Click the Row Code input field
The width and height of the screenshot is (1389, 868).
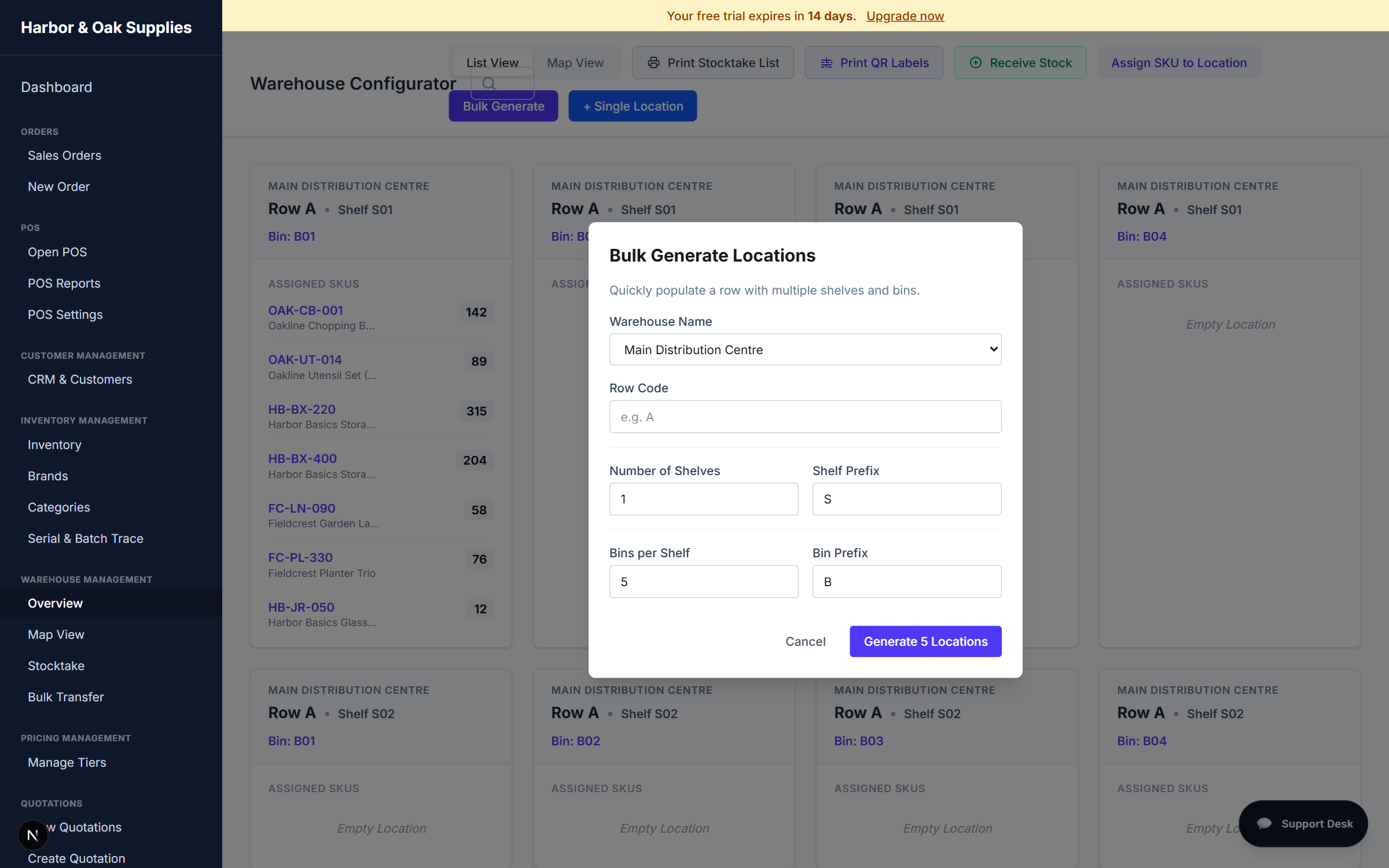click(x=805, y=417)
